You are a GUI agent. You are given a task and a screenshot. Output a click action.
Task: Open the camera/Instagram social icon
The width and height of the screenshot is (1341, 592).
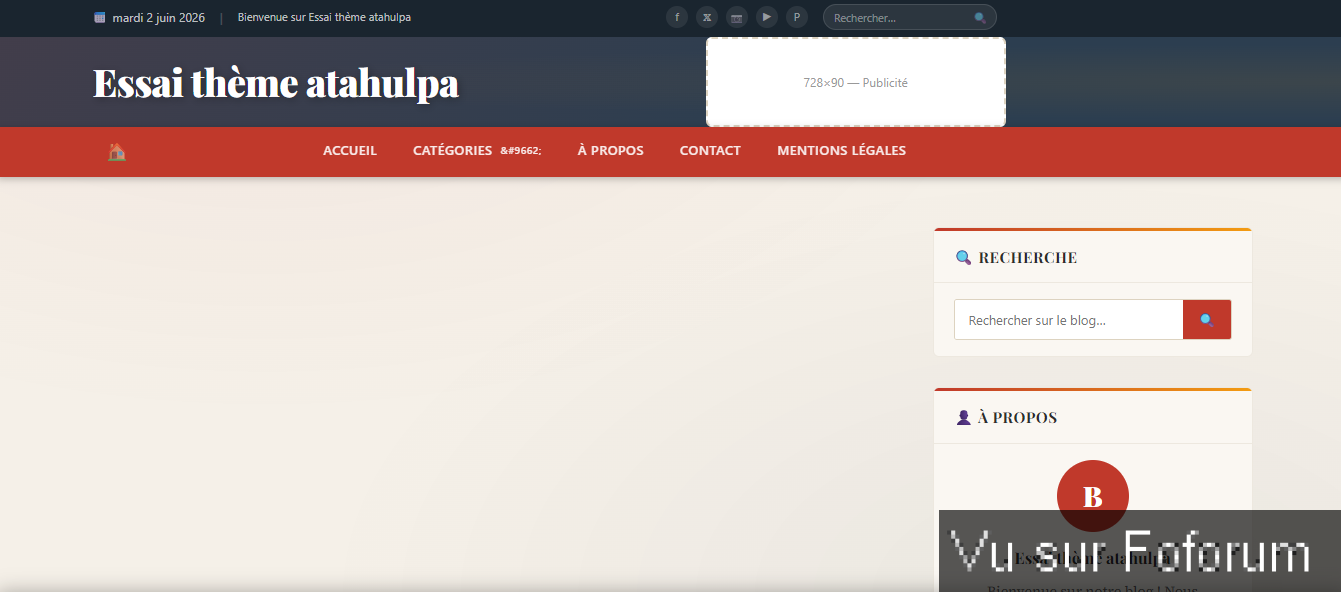[x=737, y=17]
